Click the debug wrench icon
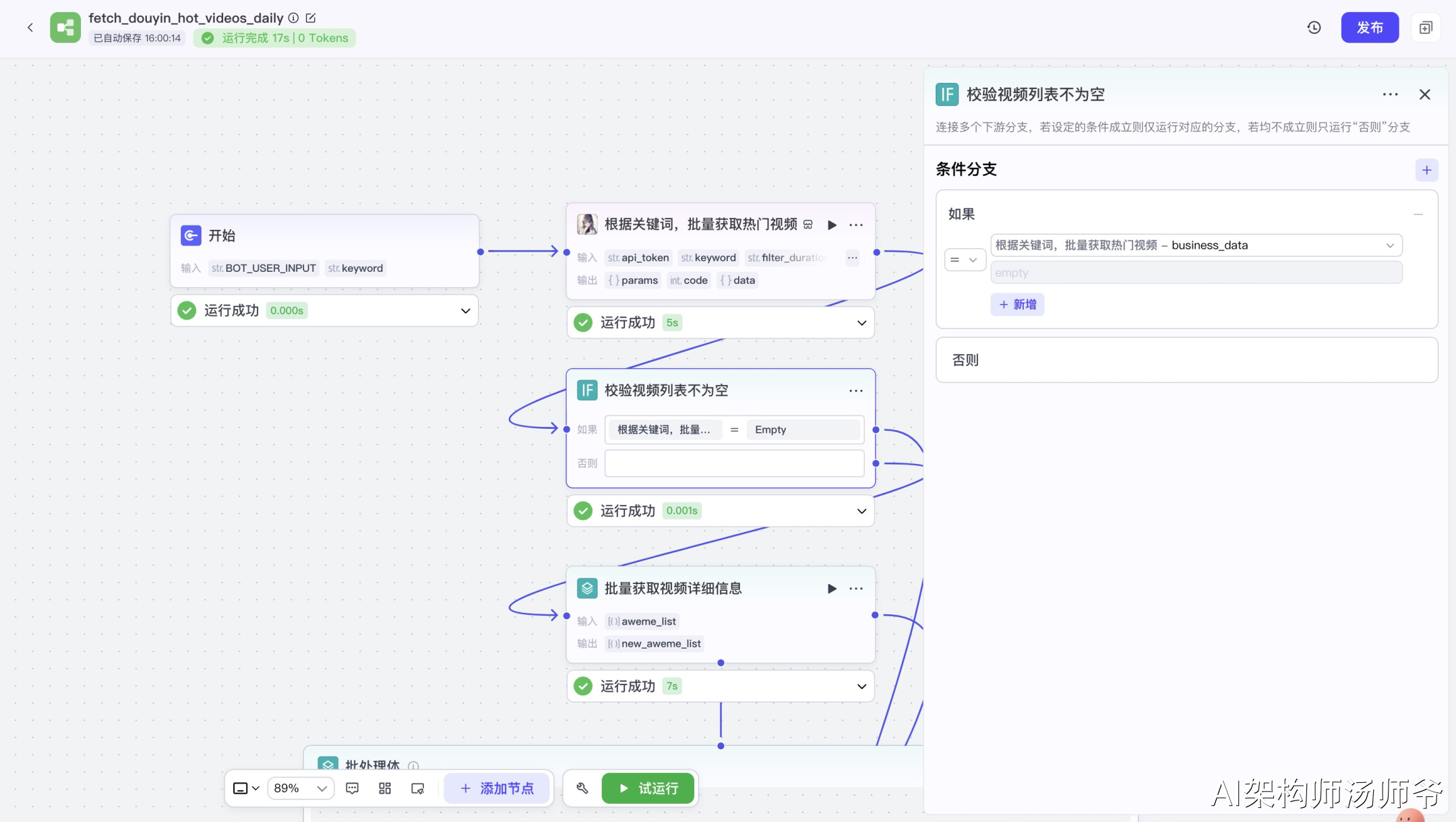Image resolution: width=1456 pixels, height=822 pixels. (582, 788)
